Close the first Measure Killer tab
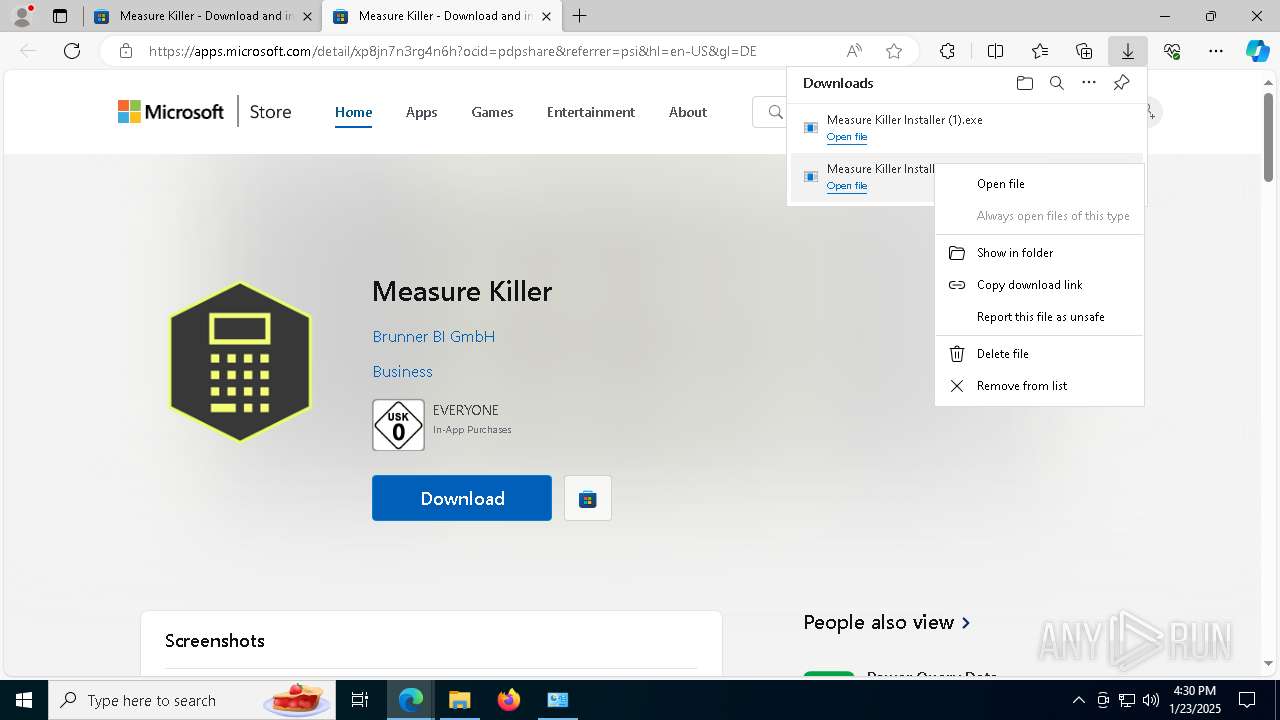Image resolution: width=1280 pixels, height=720 pixels. [x=307, y=16]
